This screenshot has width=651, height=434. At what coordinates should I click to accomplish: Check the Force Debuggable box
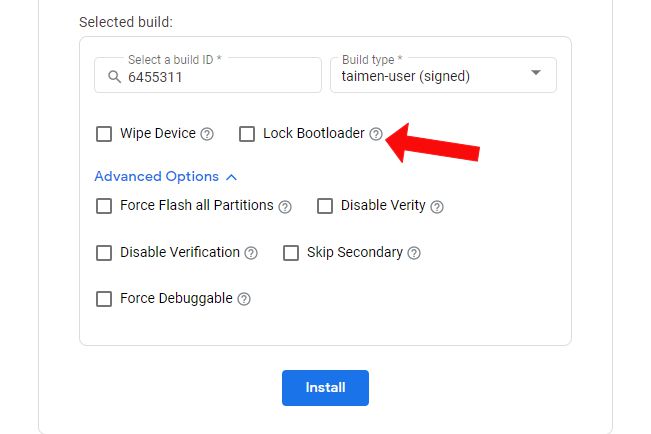coord(104,299)
